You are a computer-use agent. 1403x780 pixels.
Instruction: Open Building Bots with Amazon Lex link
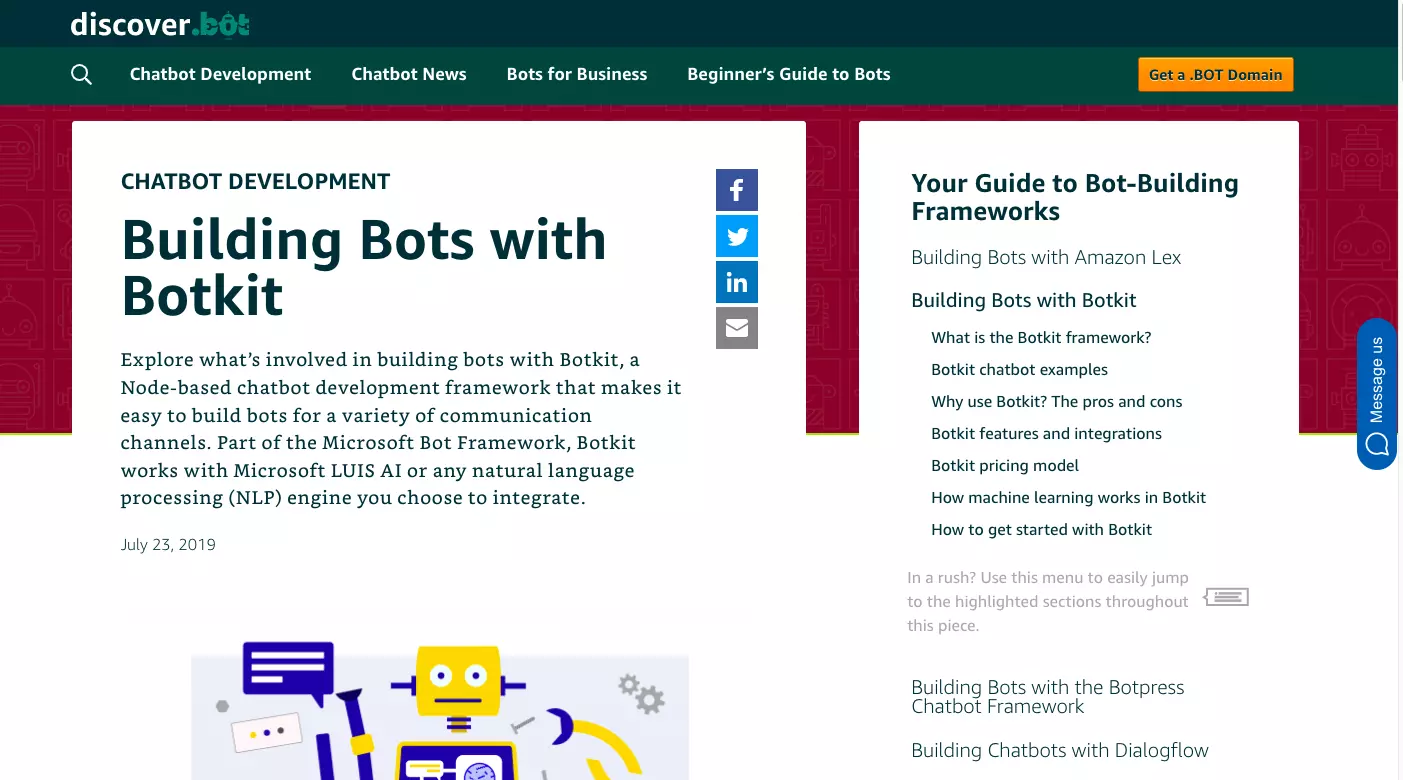[x=1046, y=257]
